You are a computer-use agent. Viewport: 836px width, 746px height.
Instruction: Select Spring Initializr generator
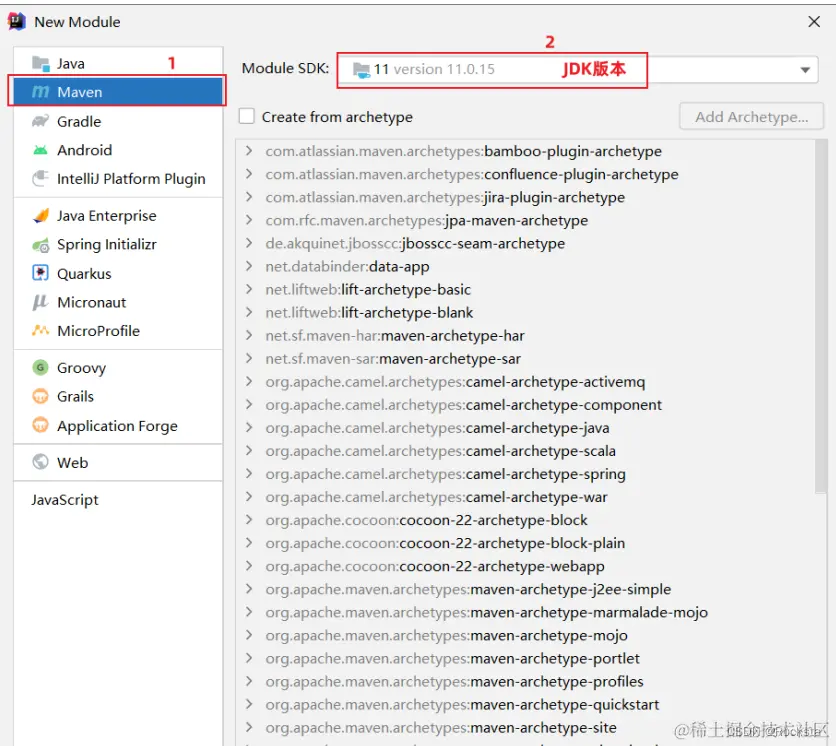(x=118, y=245)
